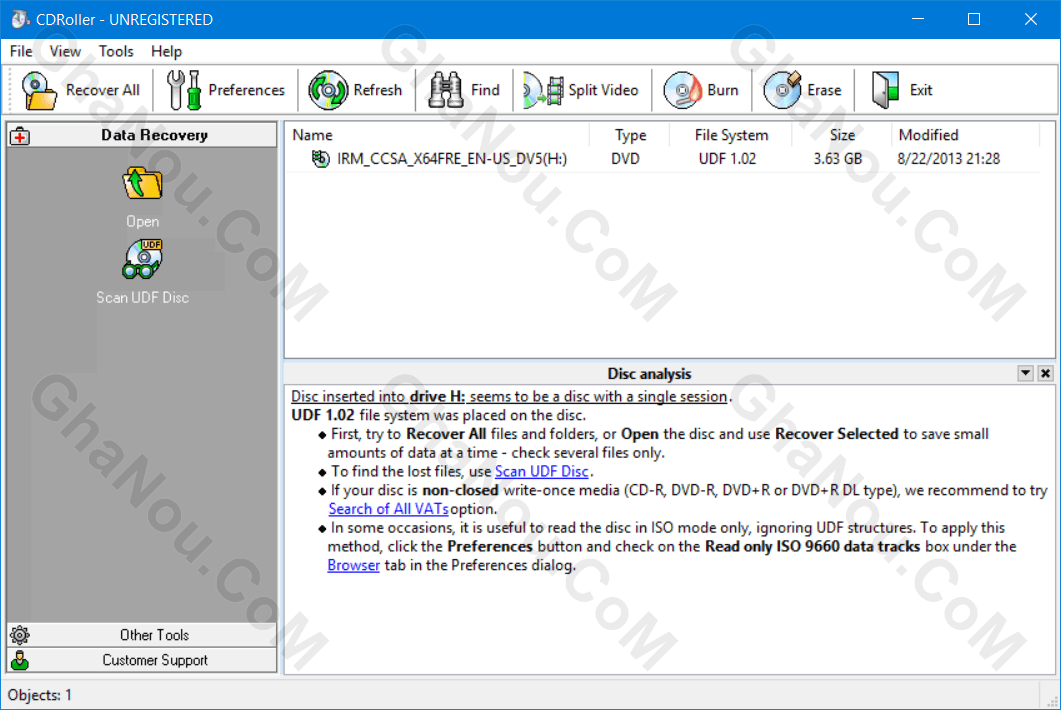
Task: Open the Disc analysis pane dropdown arrow
Action: [x=1025, y=373]
